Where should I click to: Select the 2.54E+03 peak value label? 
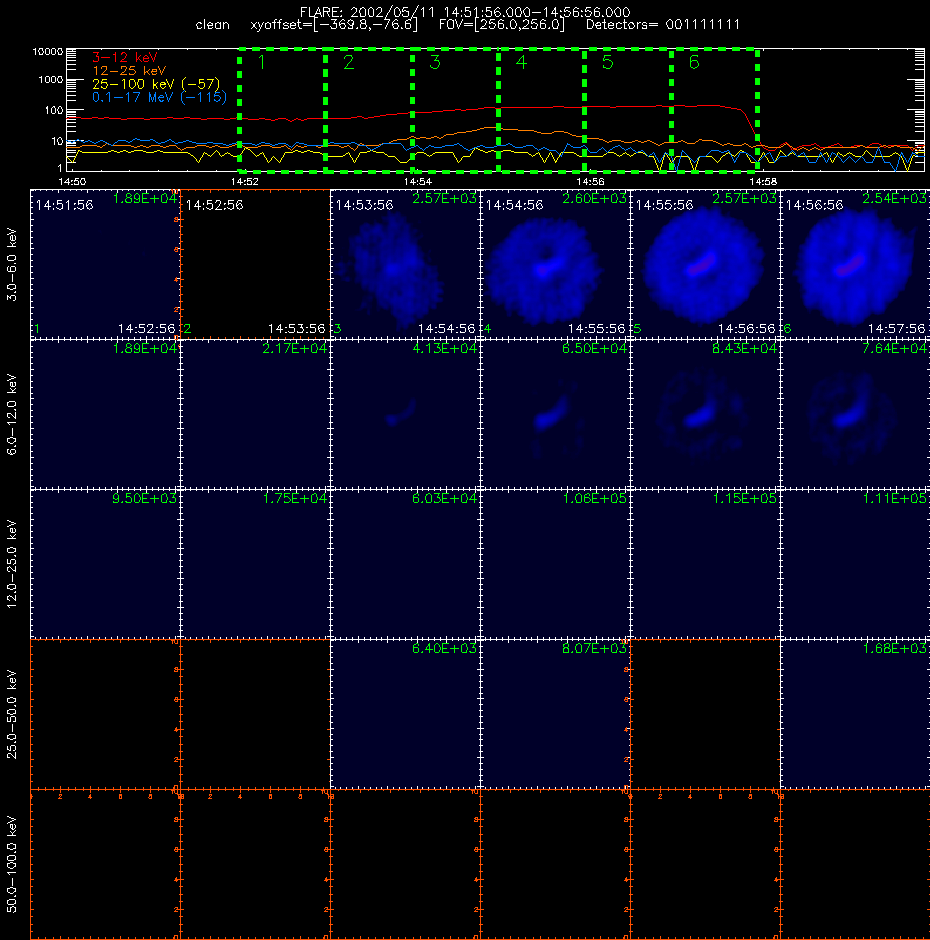click(x=895, y=198)
